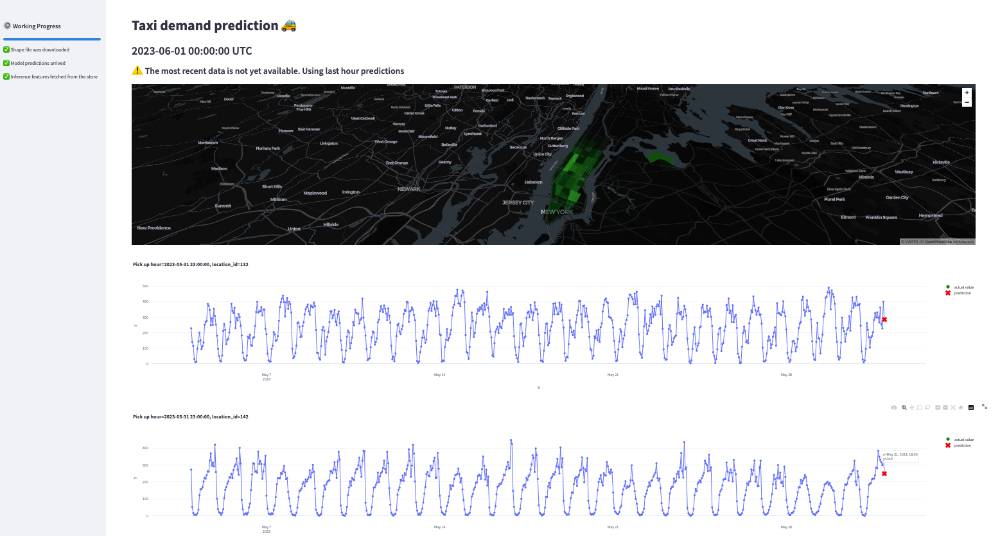The image size is (1000, 536).
Task: Toggle 'prediction' trace in second chart legend
Action: pyautogui.click(x=959, y=445)
